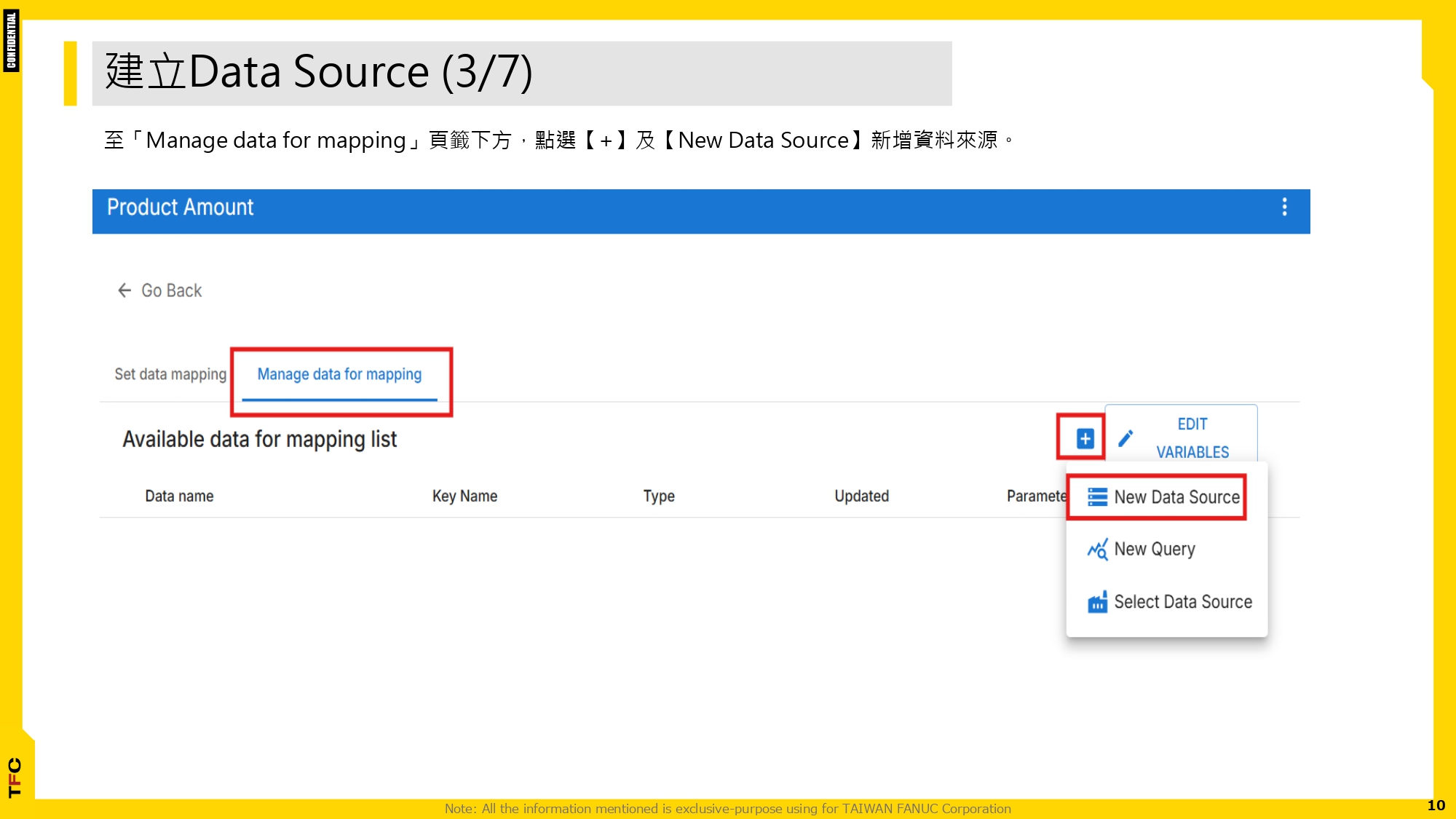Open the three-dot menu on Product Amount bar
The image size is (1456, 819).
(x=1285, y=209)
